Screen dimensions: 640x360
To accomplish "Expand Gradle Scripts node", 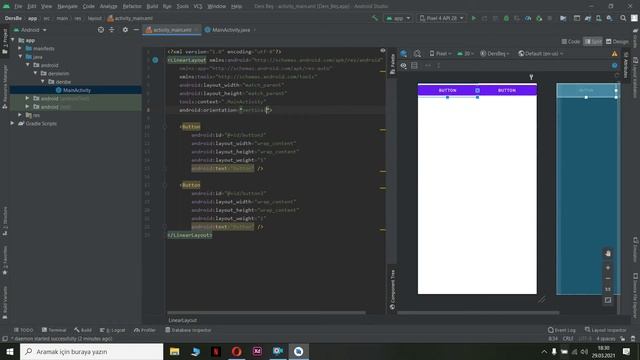I will tap(13, 123).
